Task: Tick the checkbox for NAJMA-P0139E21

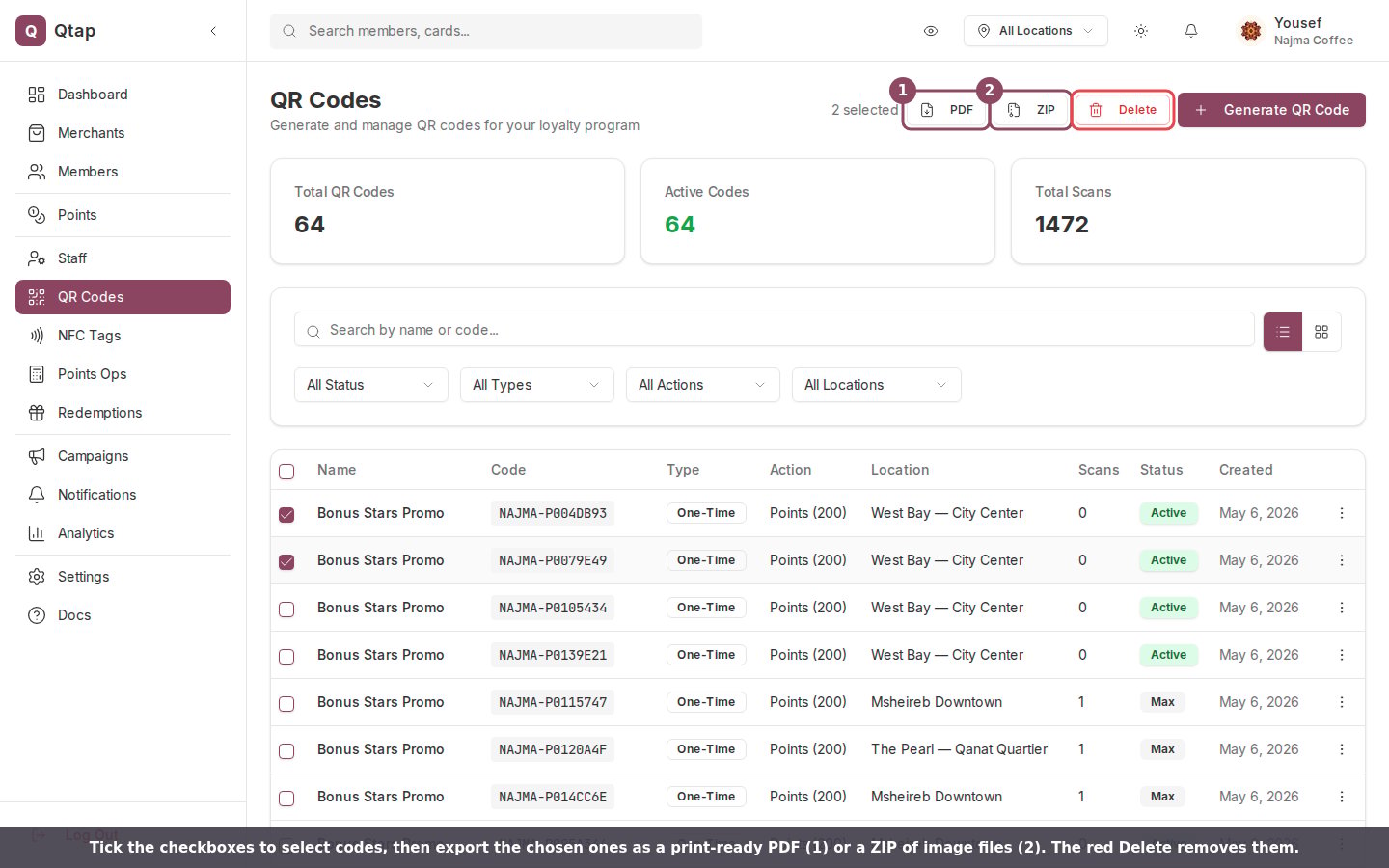Action: [286, 657]
